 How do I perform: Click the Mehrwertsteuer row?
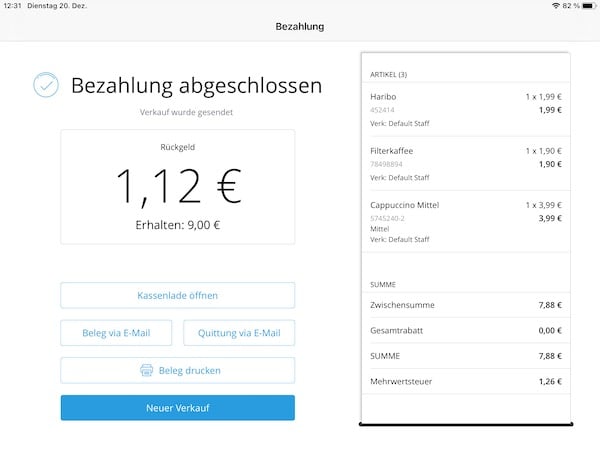[x=465, y=381]
